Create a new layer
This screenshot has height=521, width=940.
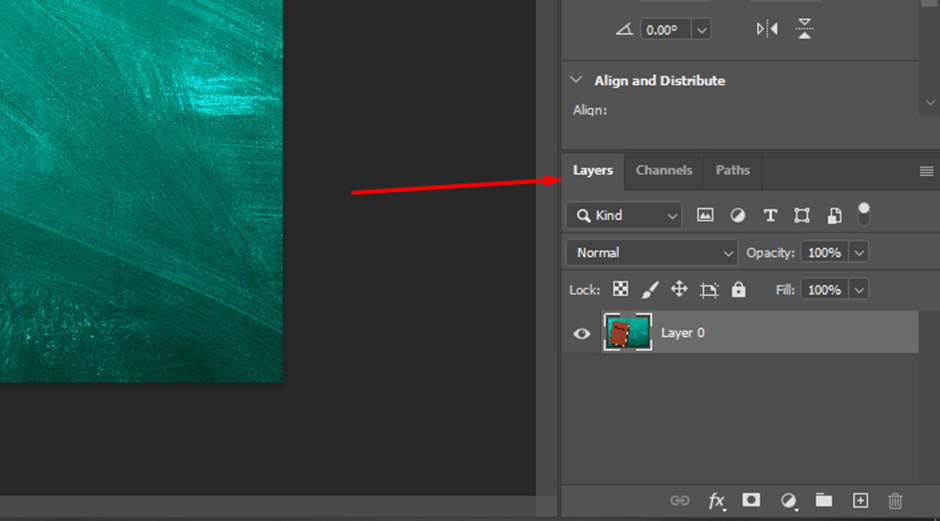click(x=860, y=500)
